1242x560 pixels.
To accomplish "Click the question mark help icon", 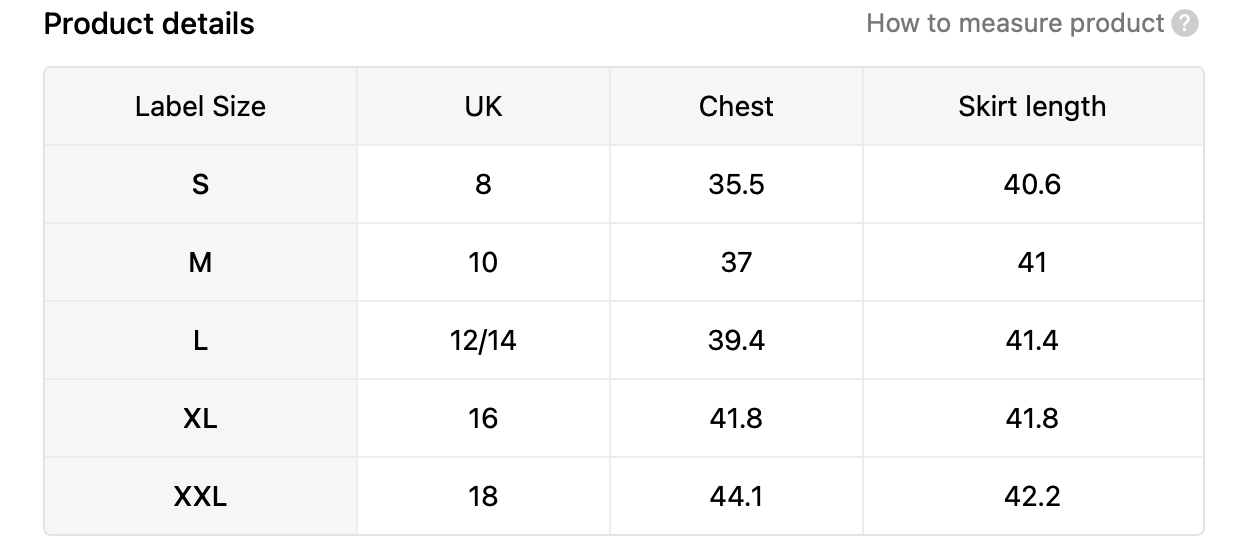I will click(x=1185, y=24).
